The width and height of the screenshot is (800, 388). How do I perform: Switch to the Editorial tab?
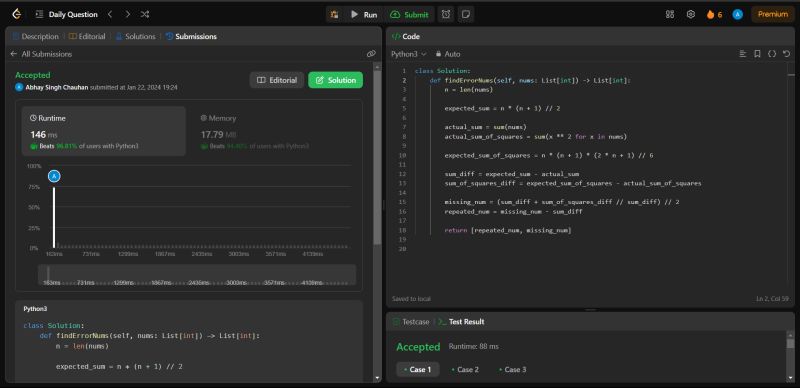tap(87, 36)
